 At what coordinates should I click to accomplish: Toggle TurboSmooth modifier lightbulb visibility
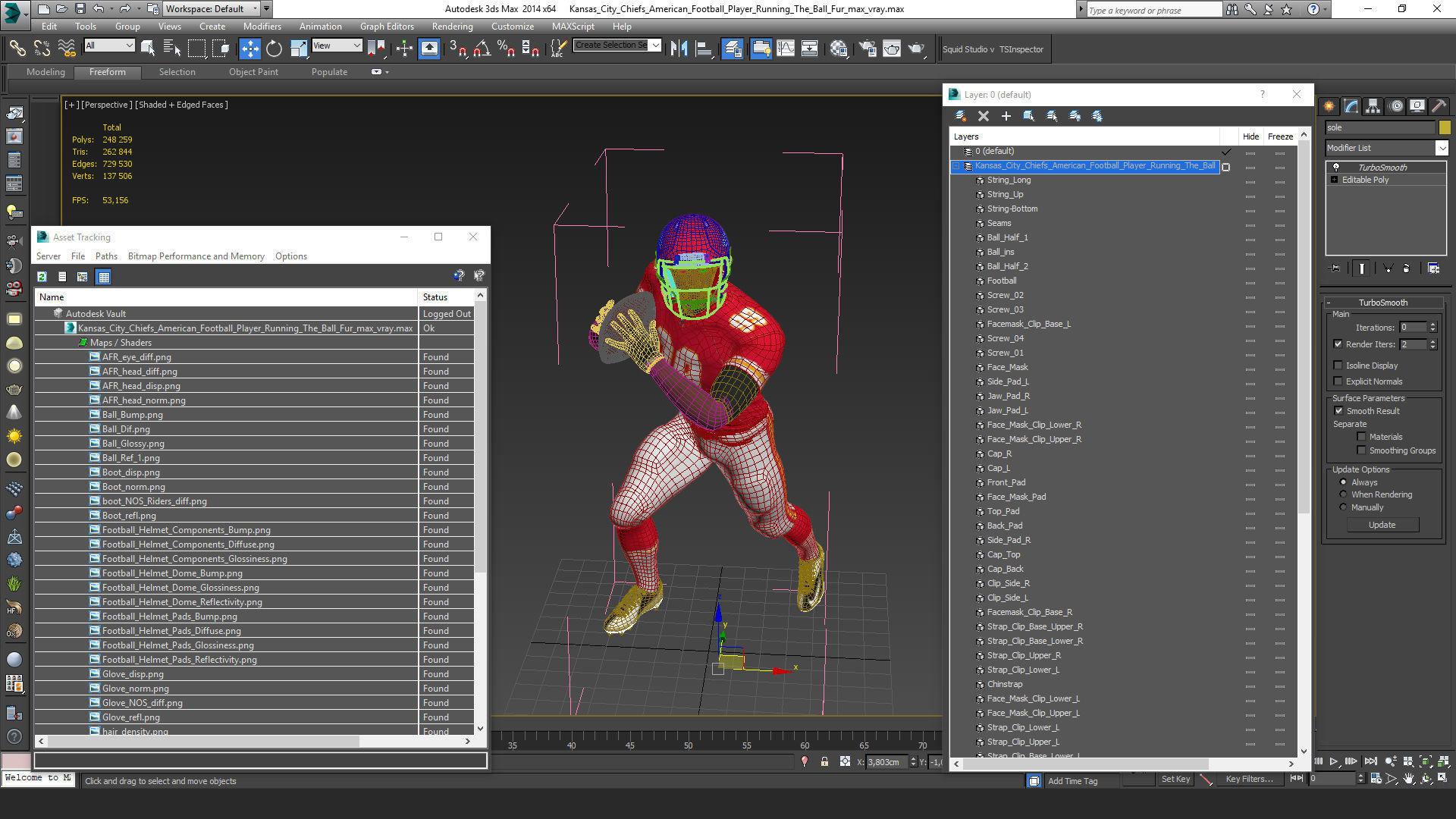[1336, 168]
